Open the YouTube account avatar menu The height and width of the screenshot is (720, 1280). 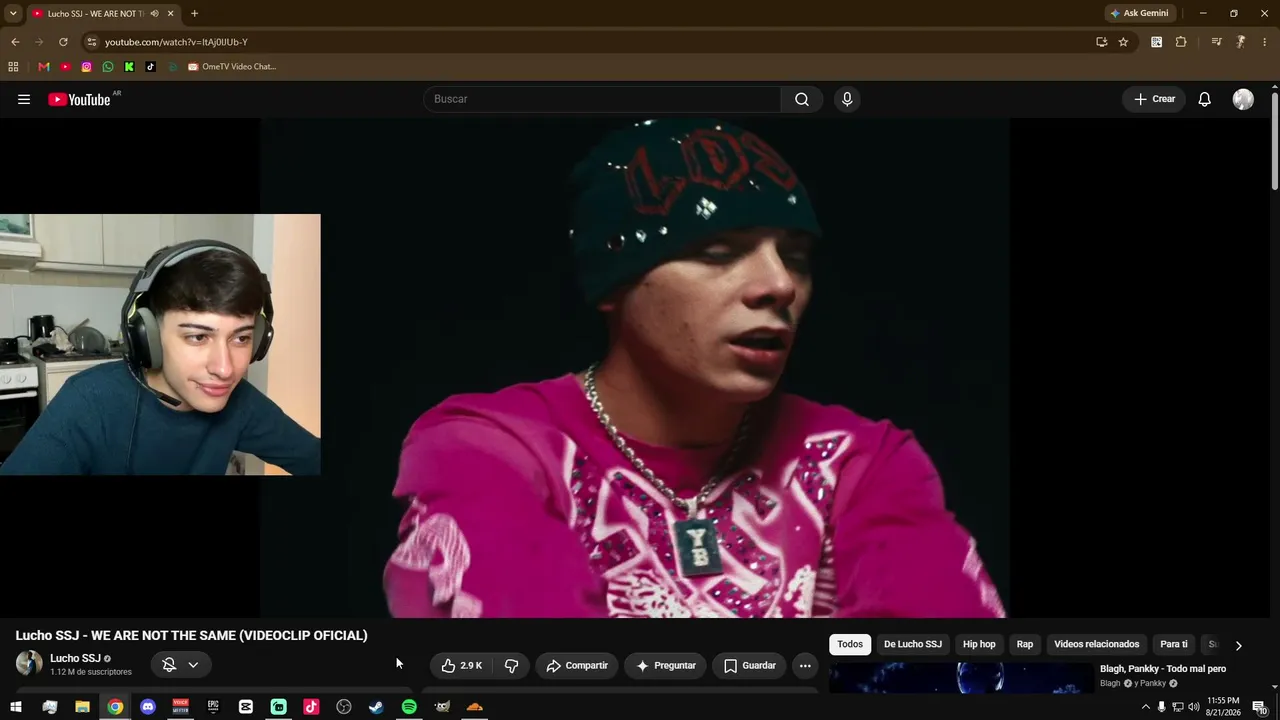pos(1243,99)
